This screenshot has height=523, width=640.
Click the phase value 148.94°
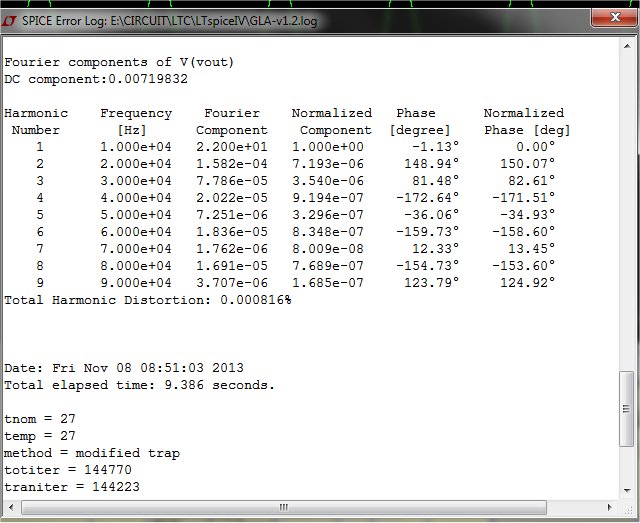click(432, 164)
